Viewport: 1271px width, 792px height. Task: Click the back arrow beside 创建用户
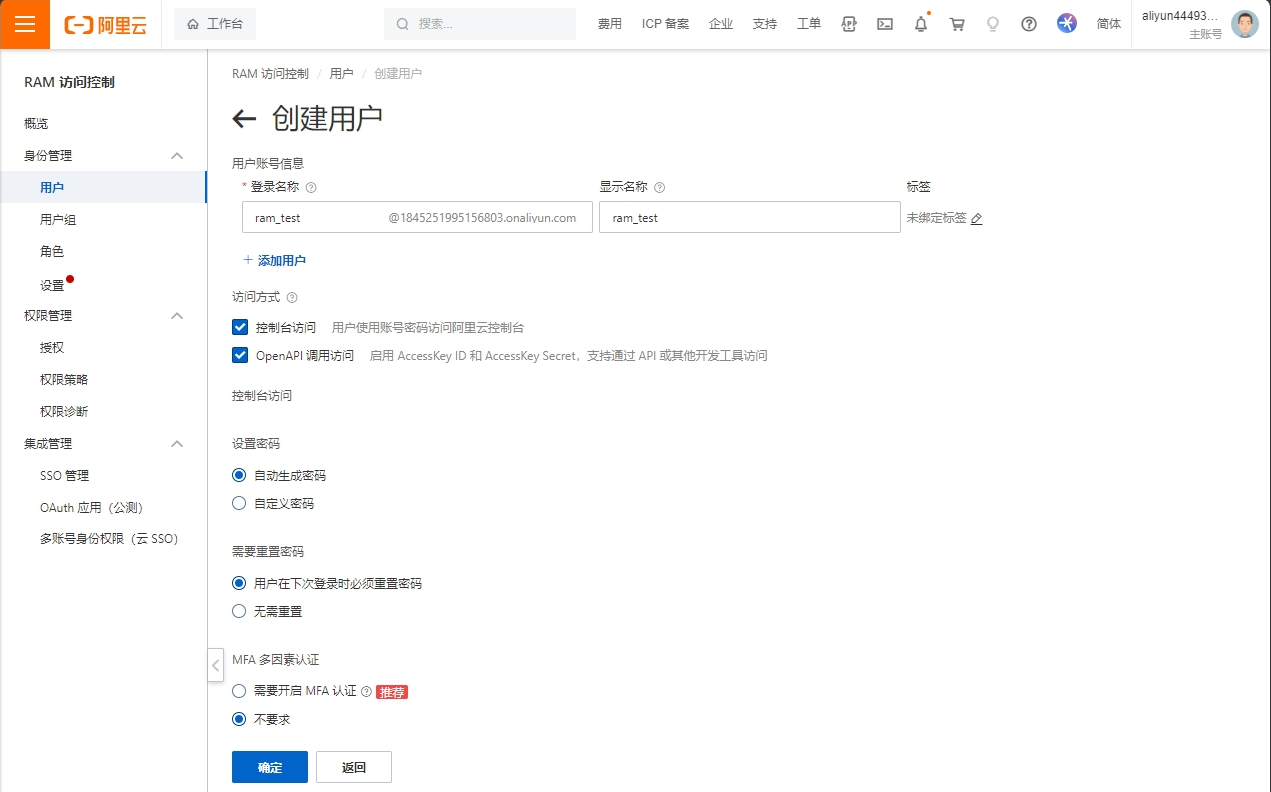[244, 119]
